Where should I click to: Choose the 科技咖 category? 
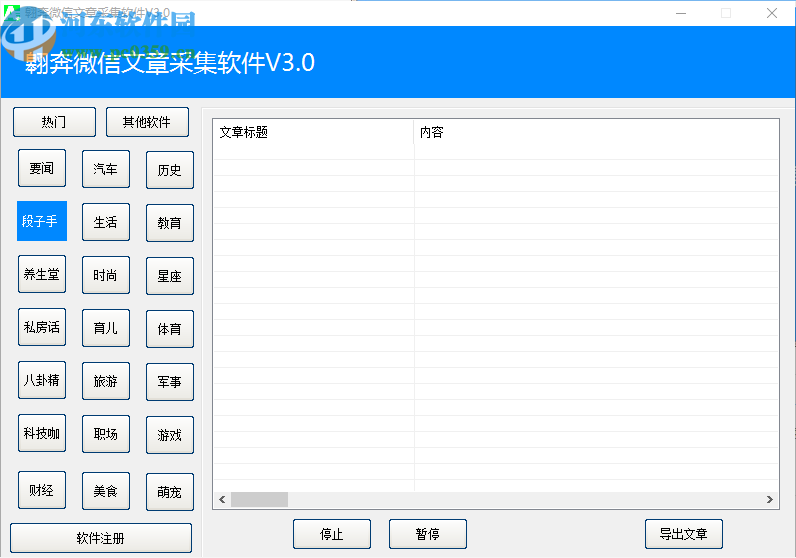tap(42, 433)
